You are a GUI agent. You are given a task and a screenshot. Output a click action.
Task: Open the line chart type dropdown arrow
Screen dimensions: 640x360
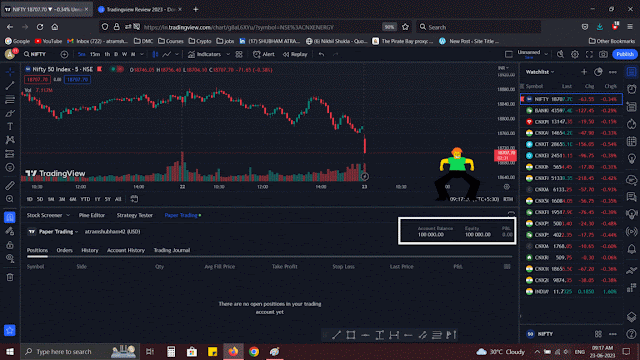point(177,54)
